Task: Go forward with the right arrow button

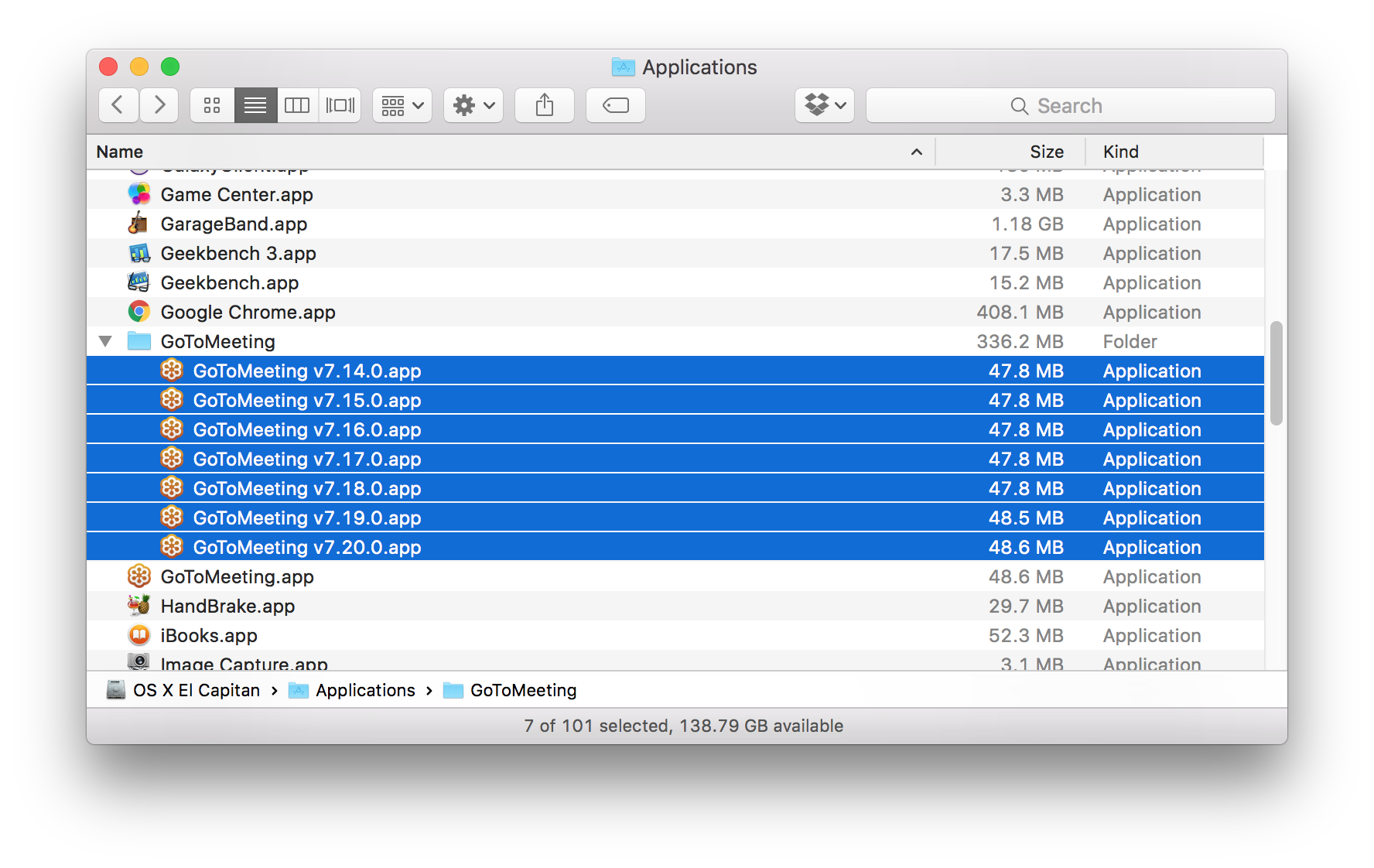Action: click(x=159, y=105)
